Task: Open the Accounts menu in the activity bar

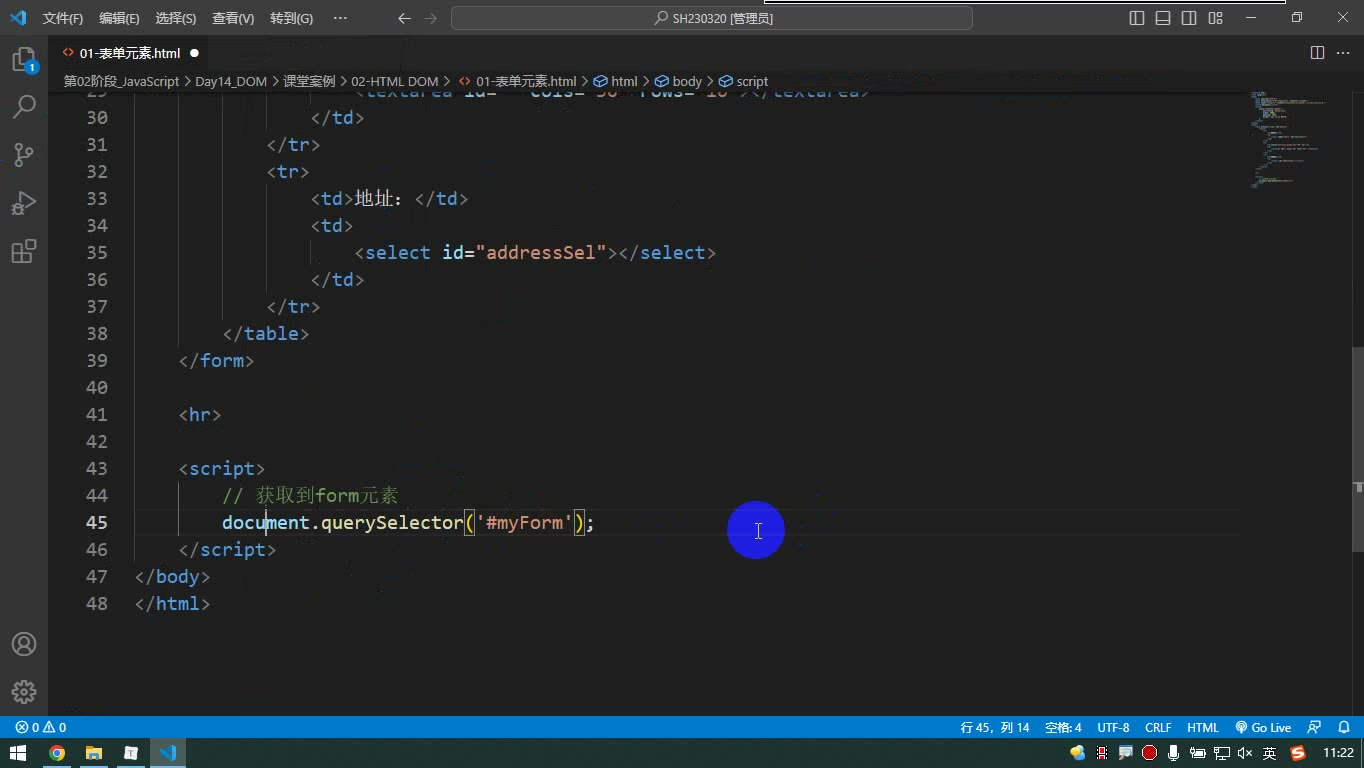Action: click(24, 644)
